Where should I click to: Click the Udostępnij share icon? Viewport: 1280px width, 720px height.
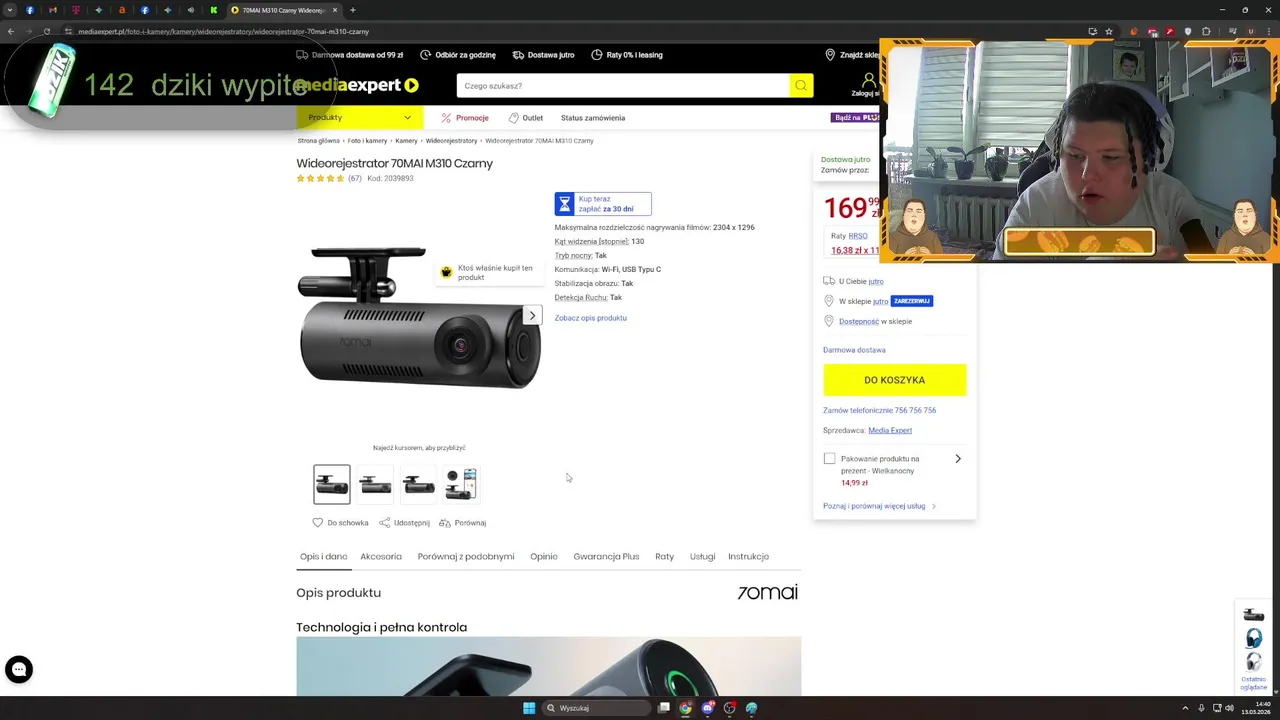click(x=384, y=523)
